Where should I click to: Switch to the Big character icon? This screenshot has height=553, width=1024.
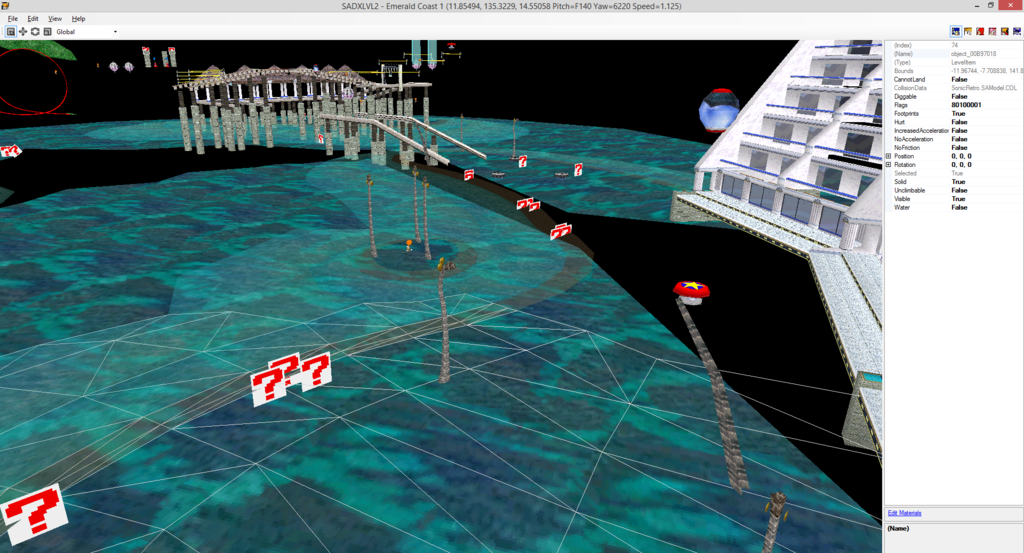coord(1016,32)
